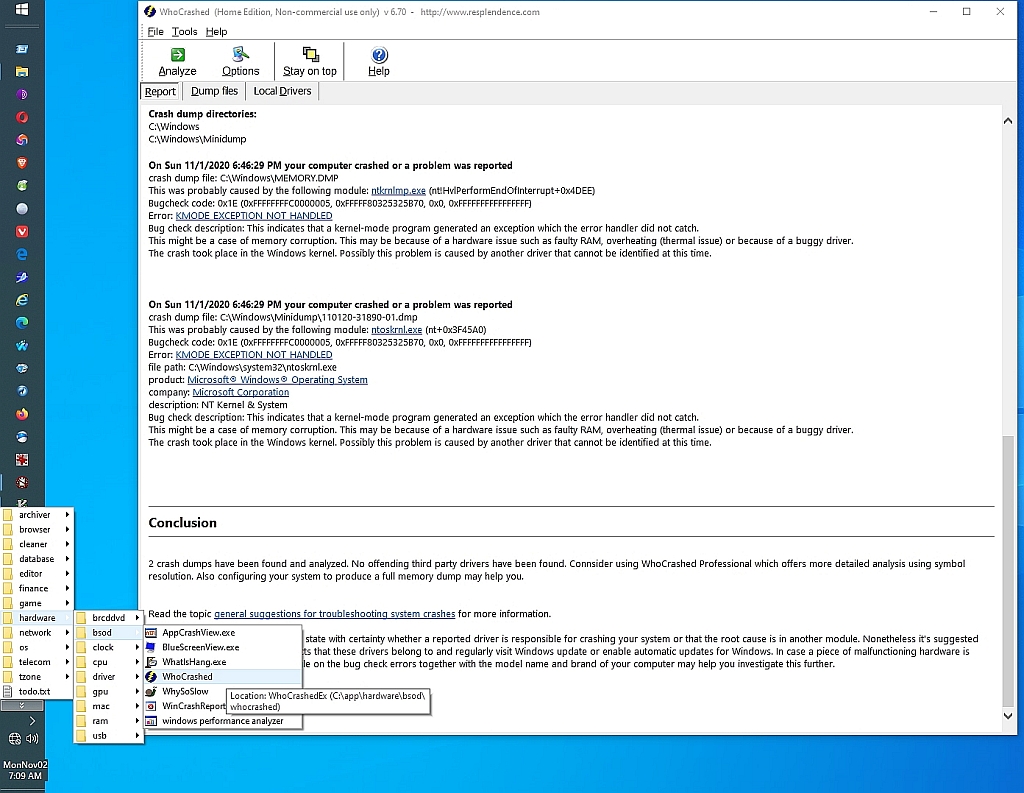Launch Internet Explorer from the taskbar

22,300
